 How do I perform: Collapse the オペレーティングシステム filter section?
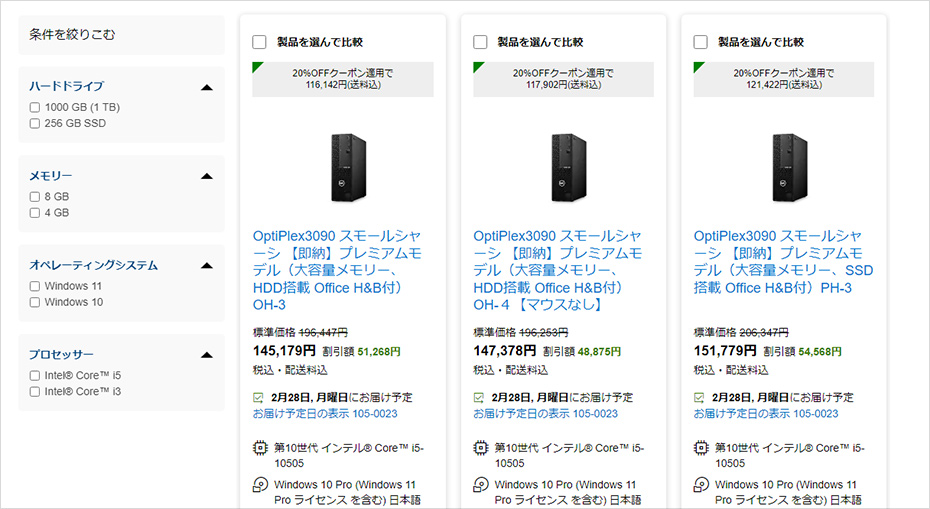point(207,266)
